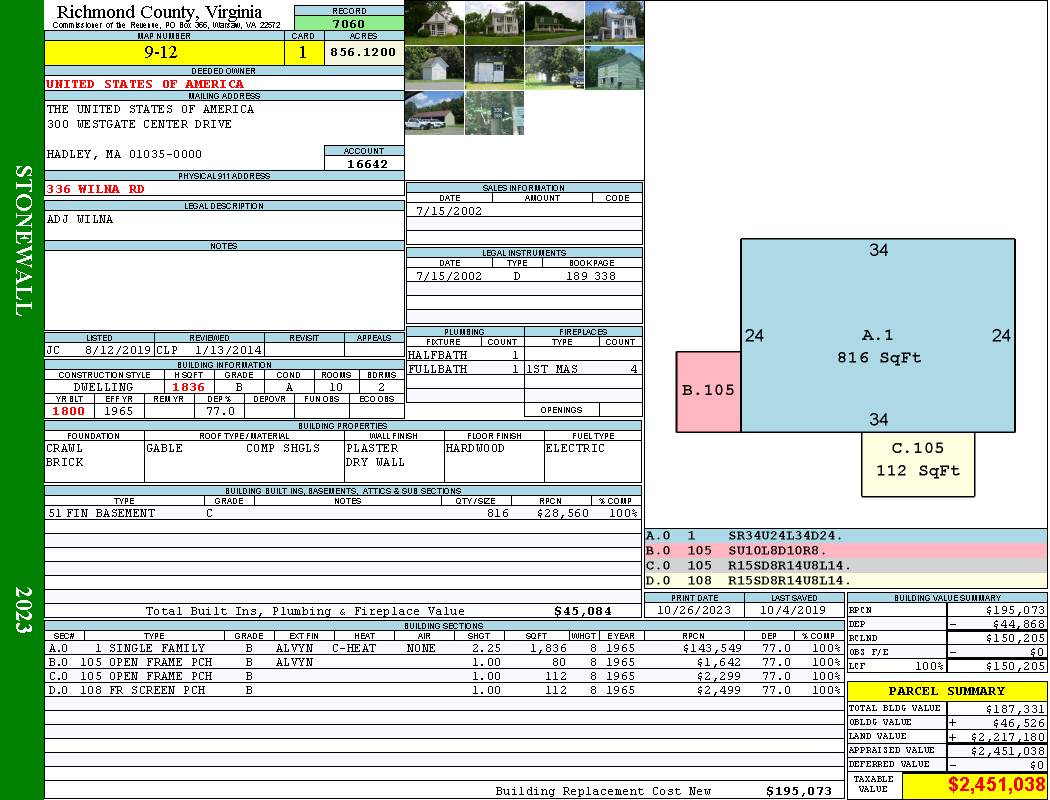Click the listed date 8/12/2019
1050x800 pixels.
(118, 350)
